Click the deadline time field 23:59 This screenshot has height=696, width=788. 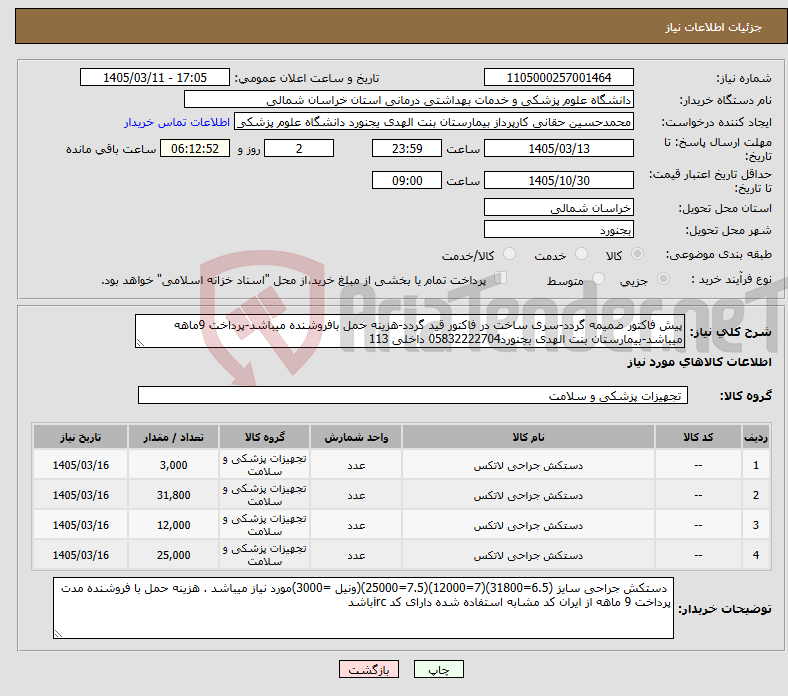407,148
